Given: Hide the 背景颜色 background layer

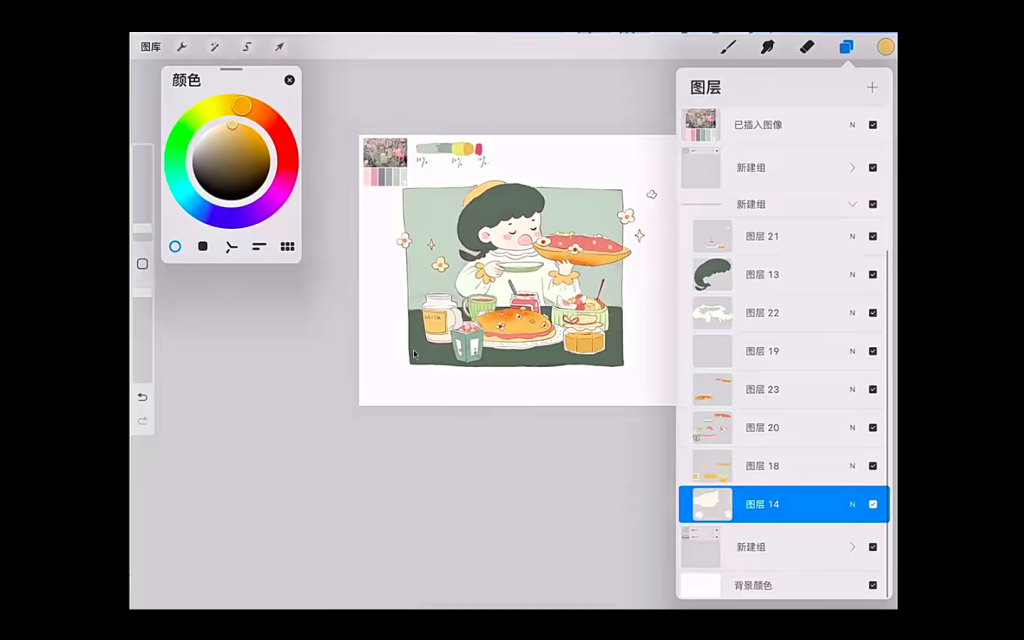Looking at the screenshot, I should (873, 585).
